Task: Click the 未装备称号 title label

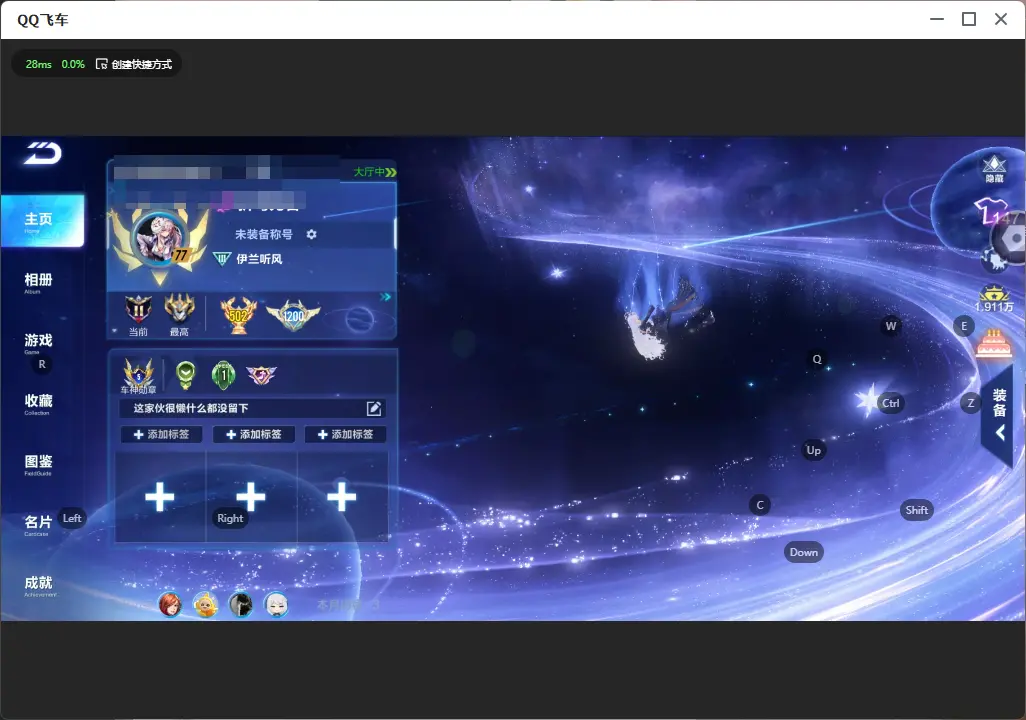Action: pyautogui.click(x=264, y=234)
